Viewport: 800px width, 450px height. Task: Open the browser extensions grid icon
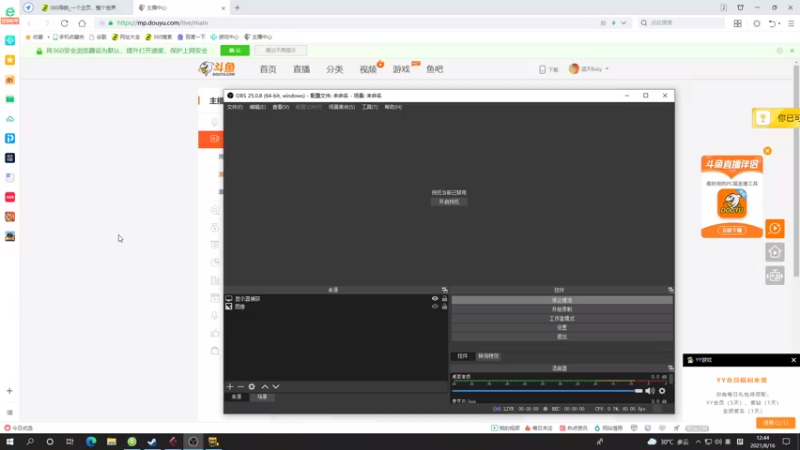click(x=738, y=23)
